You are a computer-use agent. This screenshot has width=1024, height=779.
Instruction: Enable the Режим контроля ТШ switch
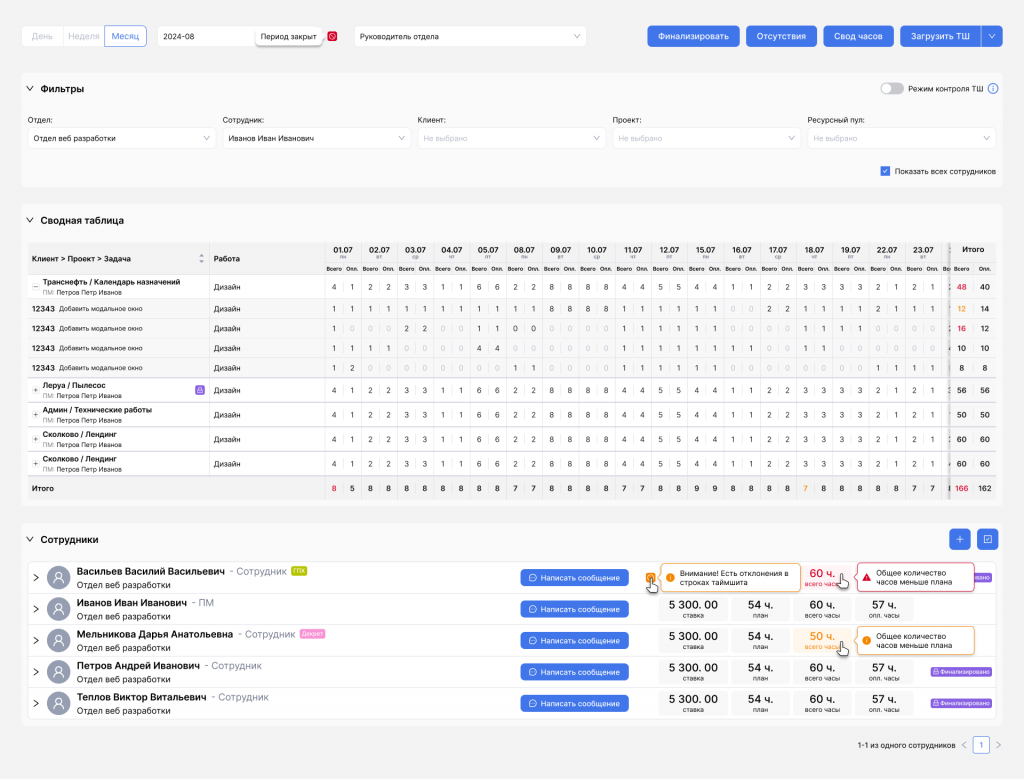pyautogui.click(x=891, y=89)
